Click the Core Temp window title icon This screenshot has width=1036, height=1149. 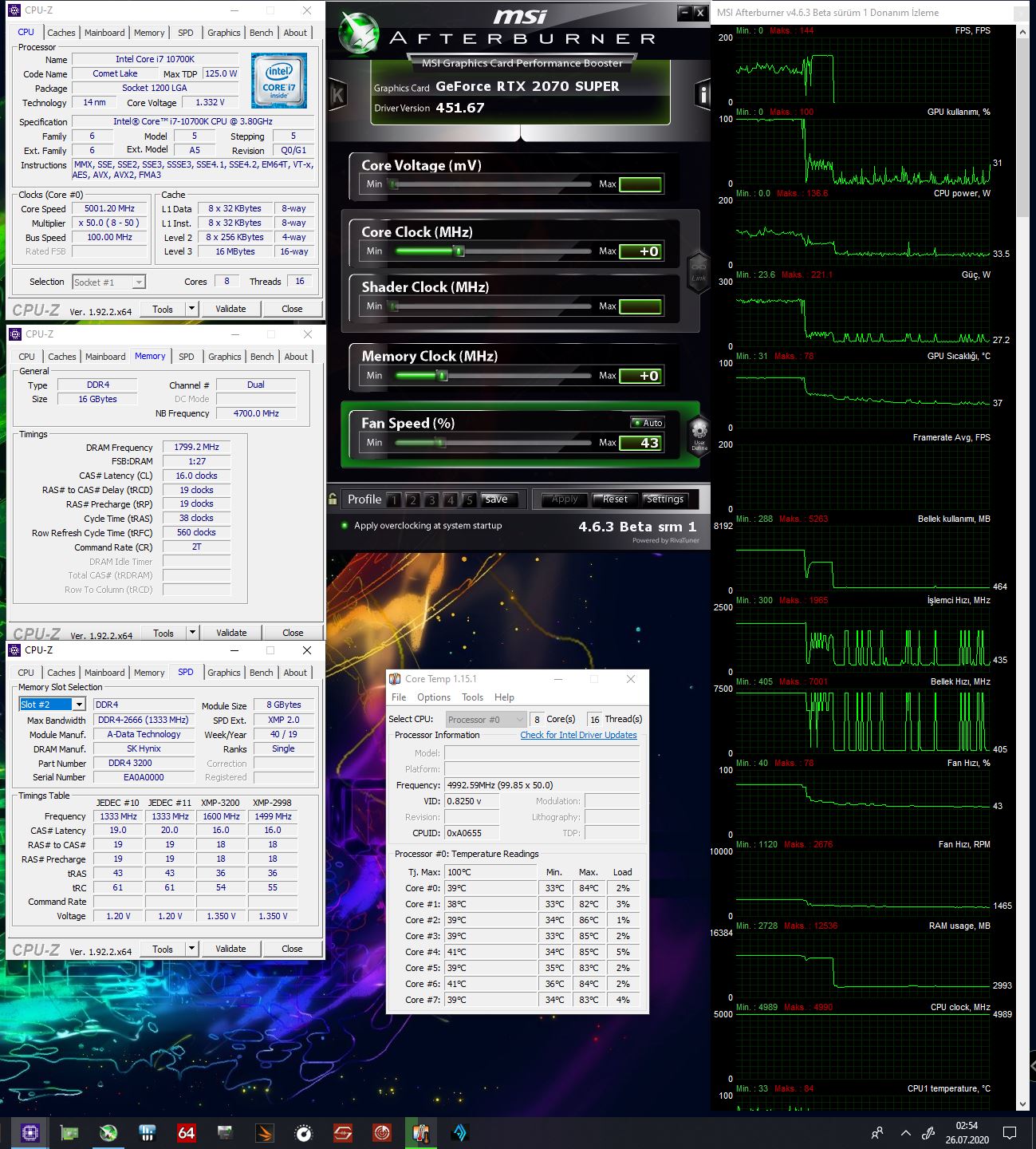coord(395,679)
